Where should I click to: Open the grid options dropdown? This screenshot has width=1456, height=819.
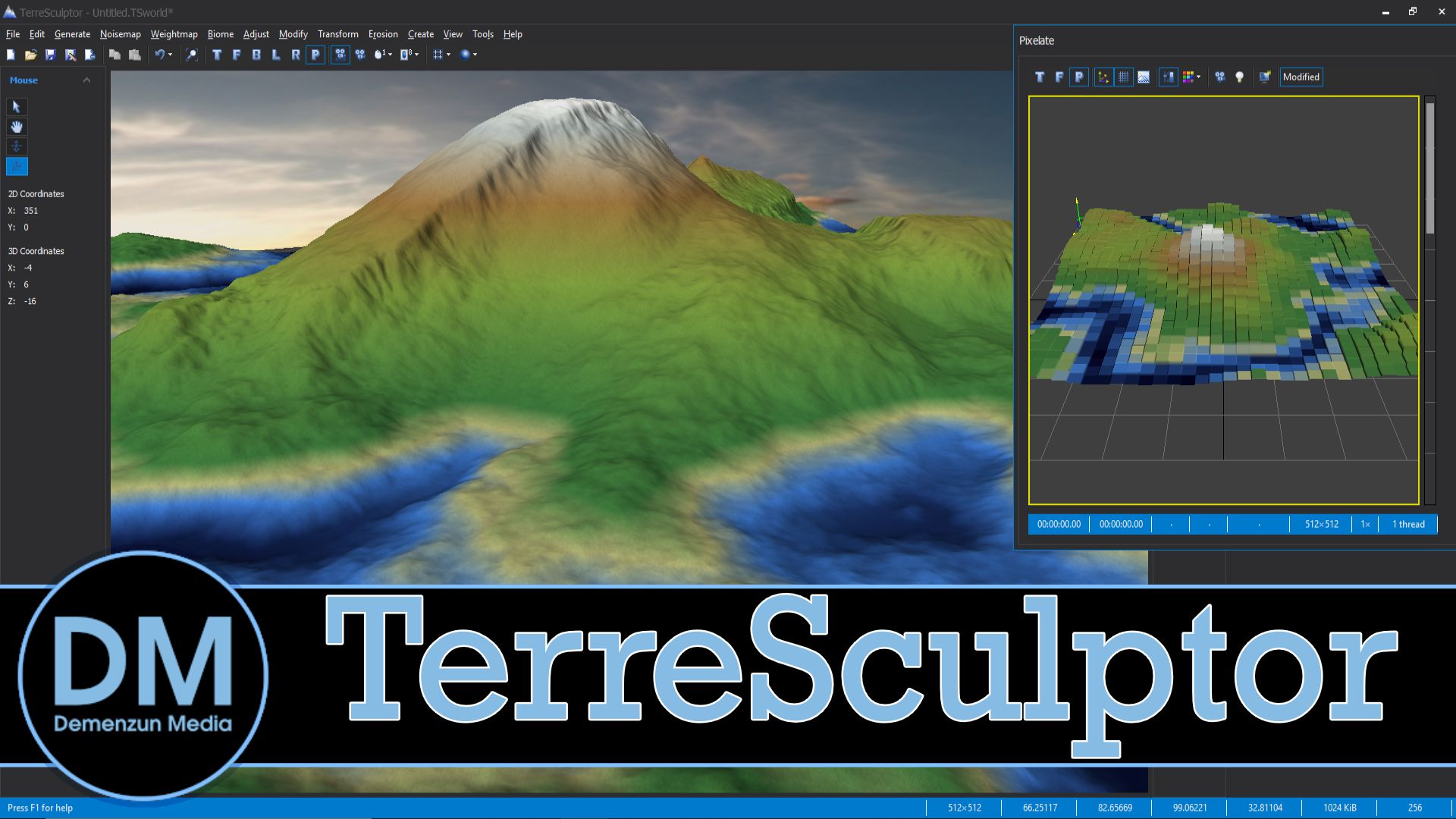441,55
